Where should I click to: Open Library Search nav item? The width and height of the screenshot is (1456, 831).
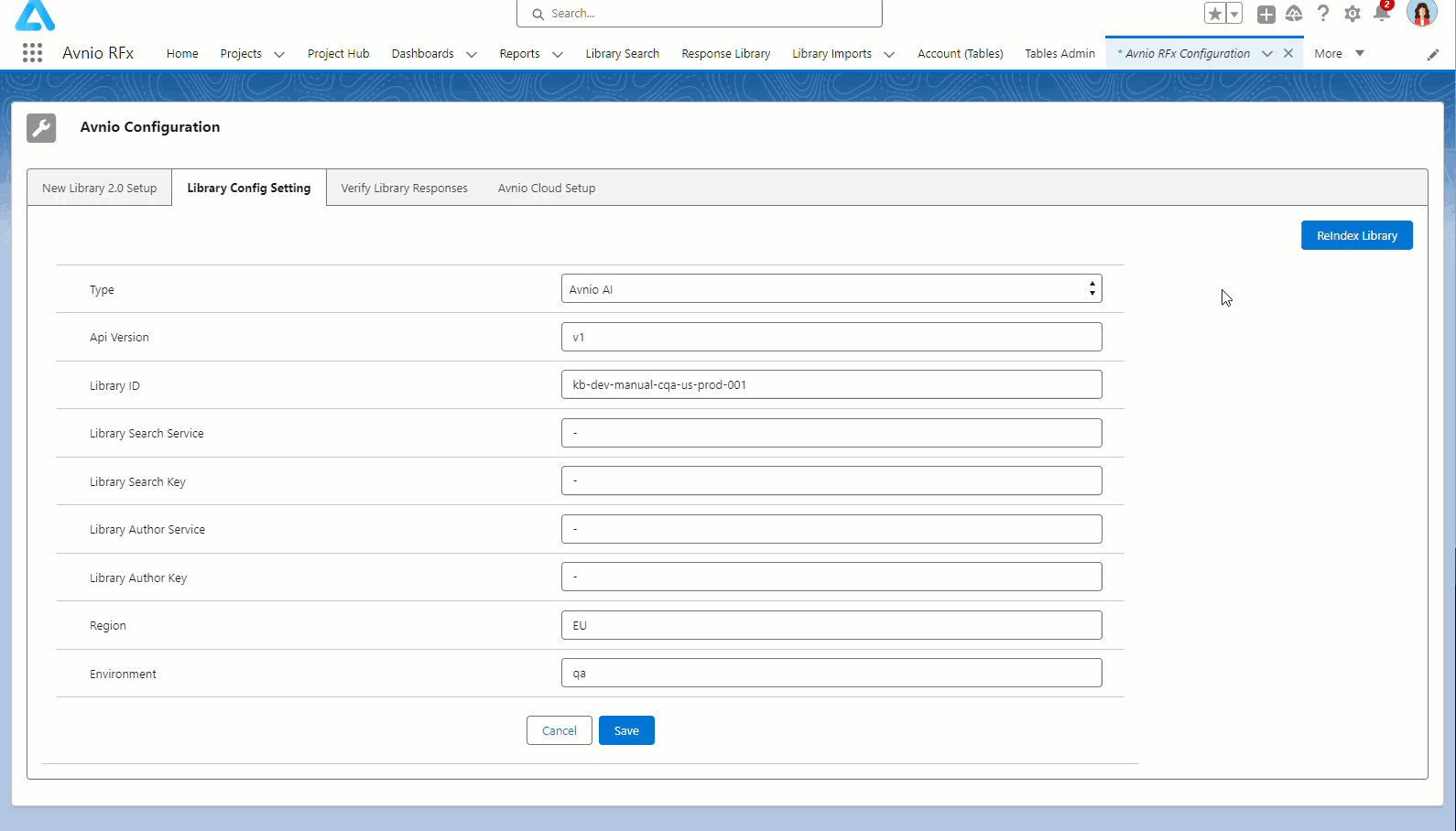tap(623, 53)
